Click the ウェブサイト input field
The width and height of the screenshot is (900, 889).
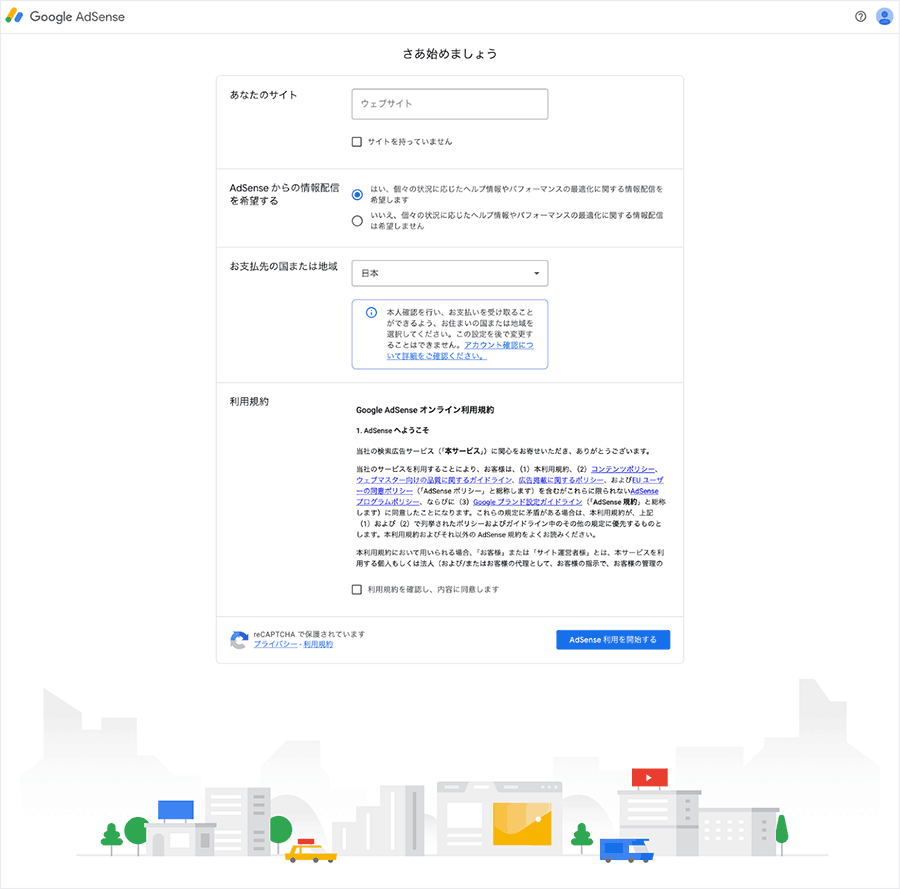coord(449,104)
